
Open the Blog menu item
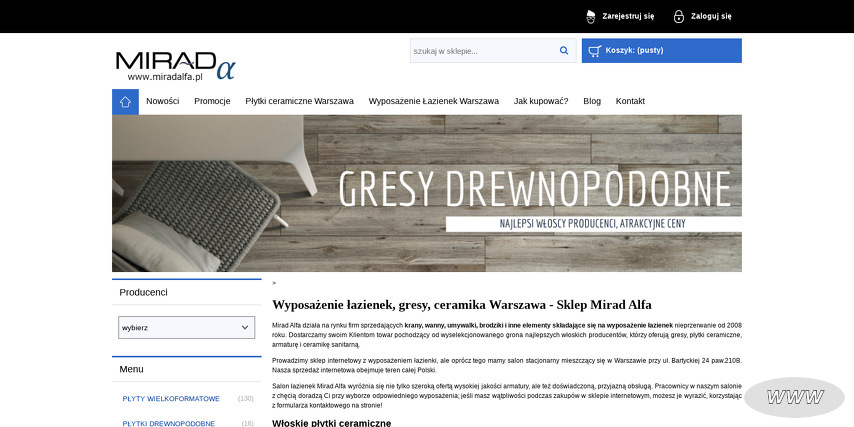(x=592, y=101)
